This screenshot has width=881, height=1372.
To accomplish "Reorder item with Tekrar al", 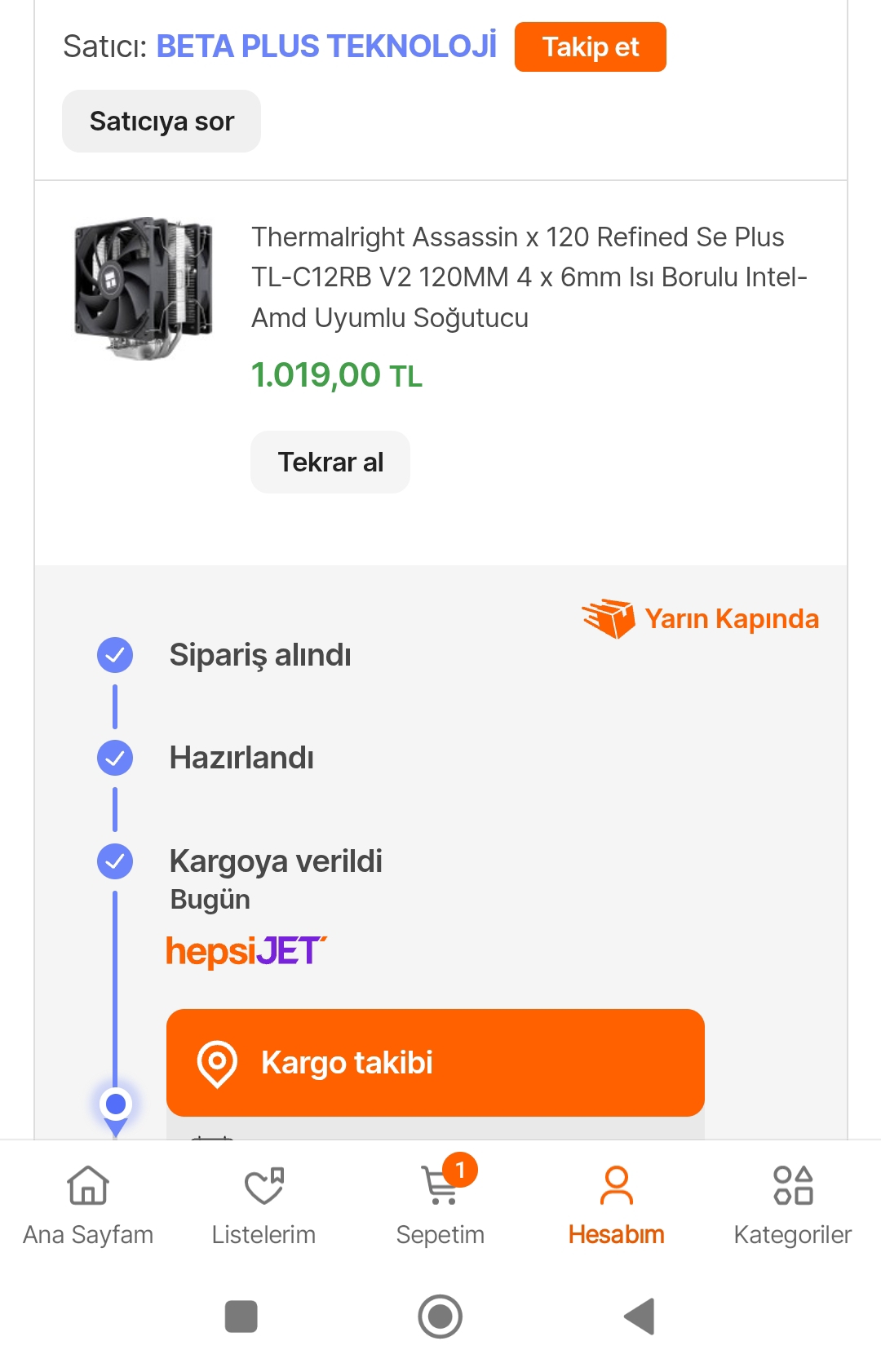I will [330, 462].
